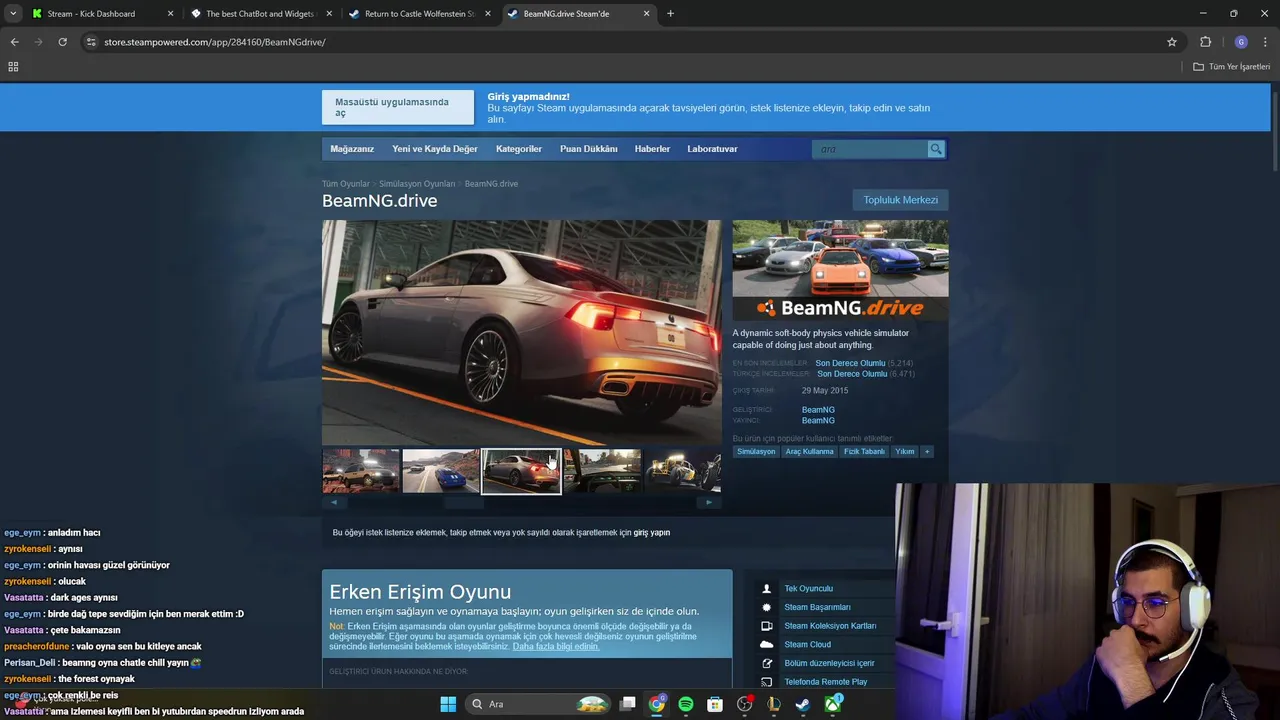1280x720 pixels.
Task: Click the Steam store search field
Action: pos(870,149)
